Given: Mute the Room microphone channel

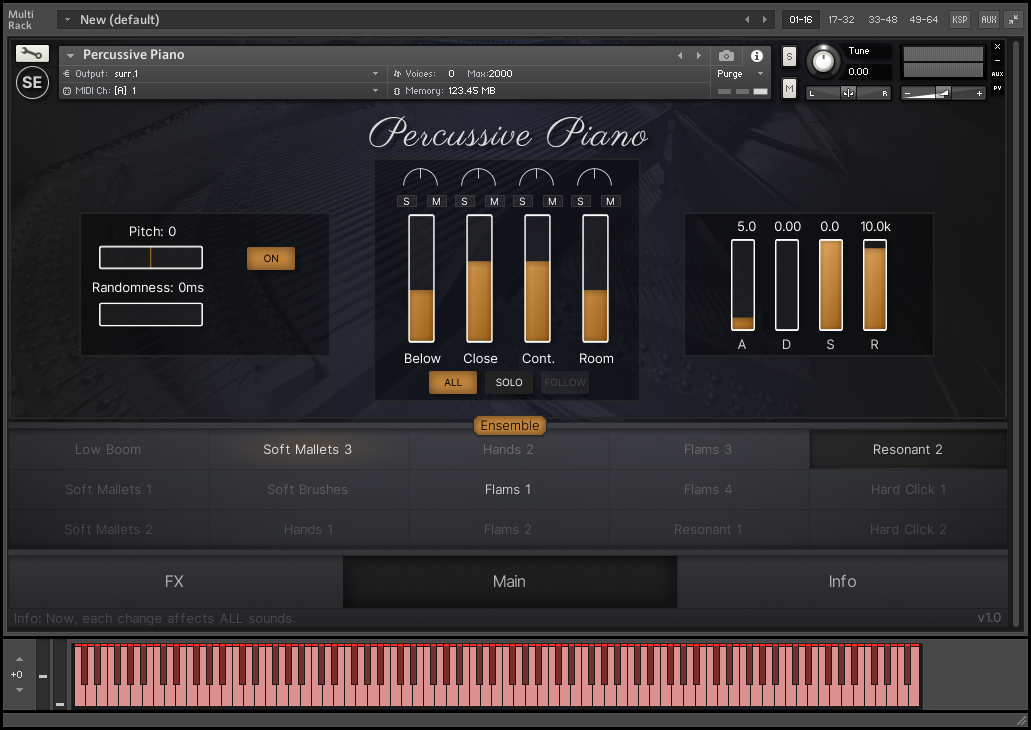Looking at the screenshot, I should tap(611, 201).
